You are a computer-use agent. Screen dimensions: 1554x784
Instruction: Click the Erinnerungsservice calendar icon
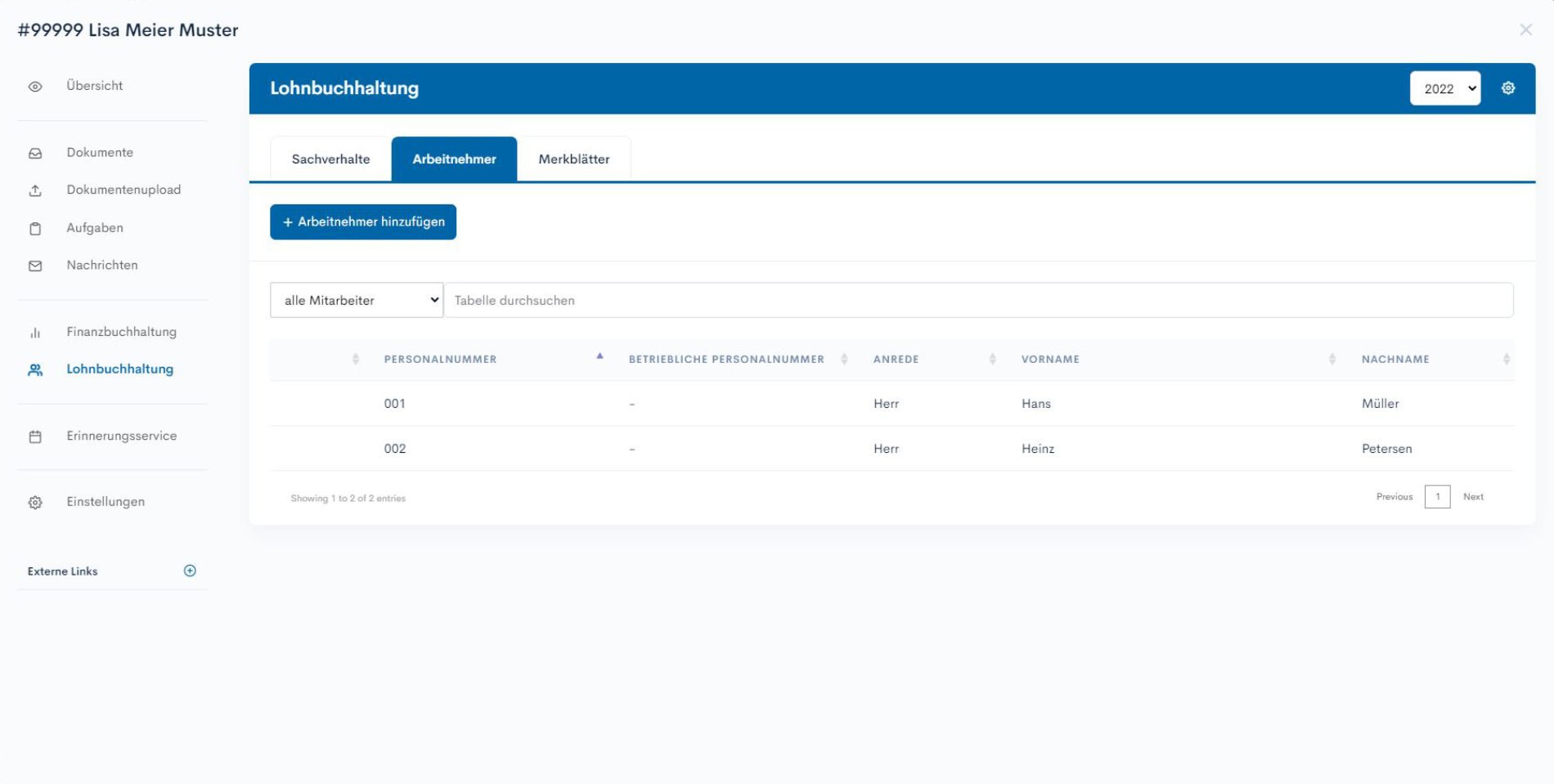[x=35, y=437]
